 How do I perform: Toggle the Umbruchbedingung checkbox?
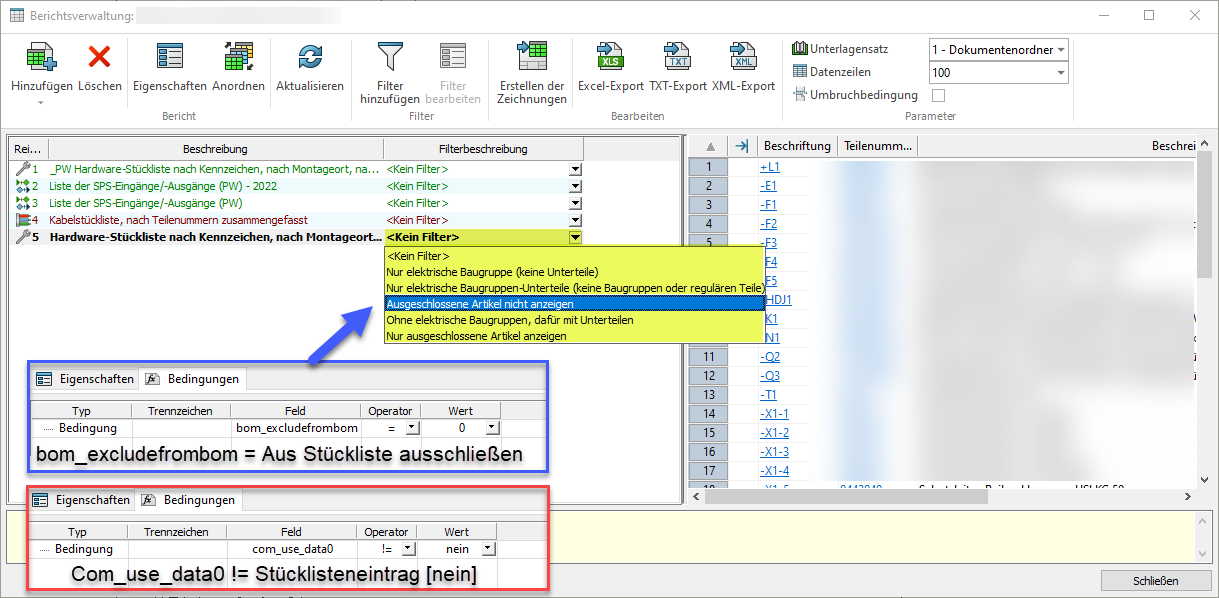point(938,95)
